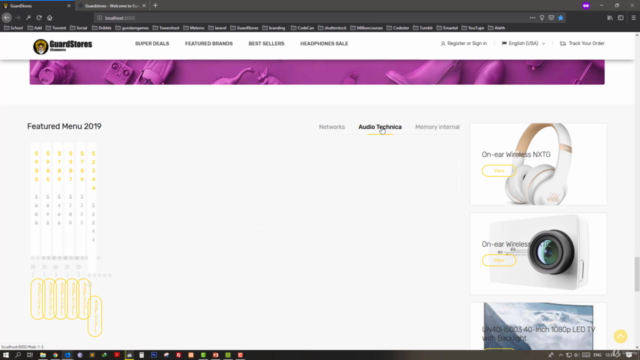The image size is (640, 360).
Task: Close the first GuardStores tab
Action: (69, 6)
